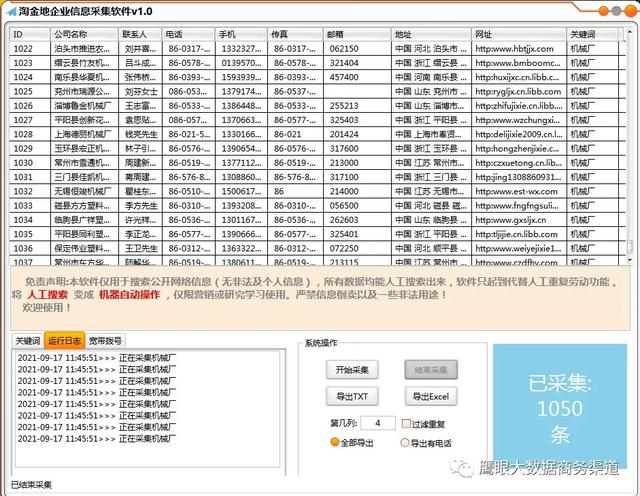The height and width of the screenshot is (496, 640).
Task: Choose the 导出有电话 radio option
Action: click(404, 442)
